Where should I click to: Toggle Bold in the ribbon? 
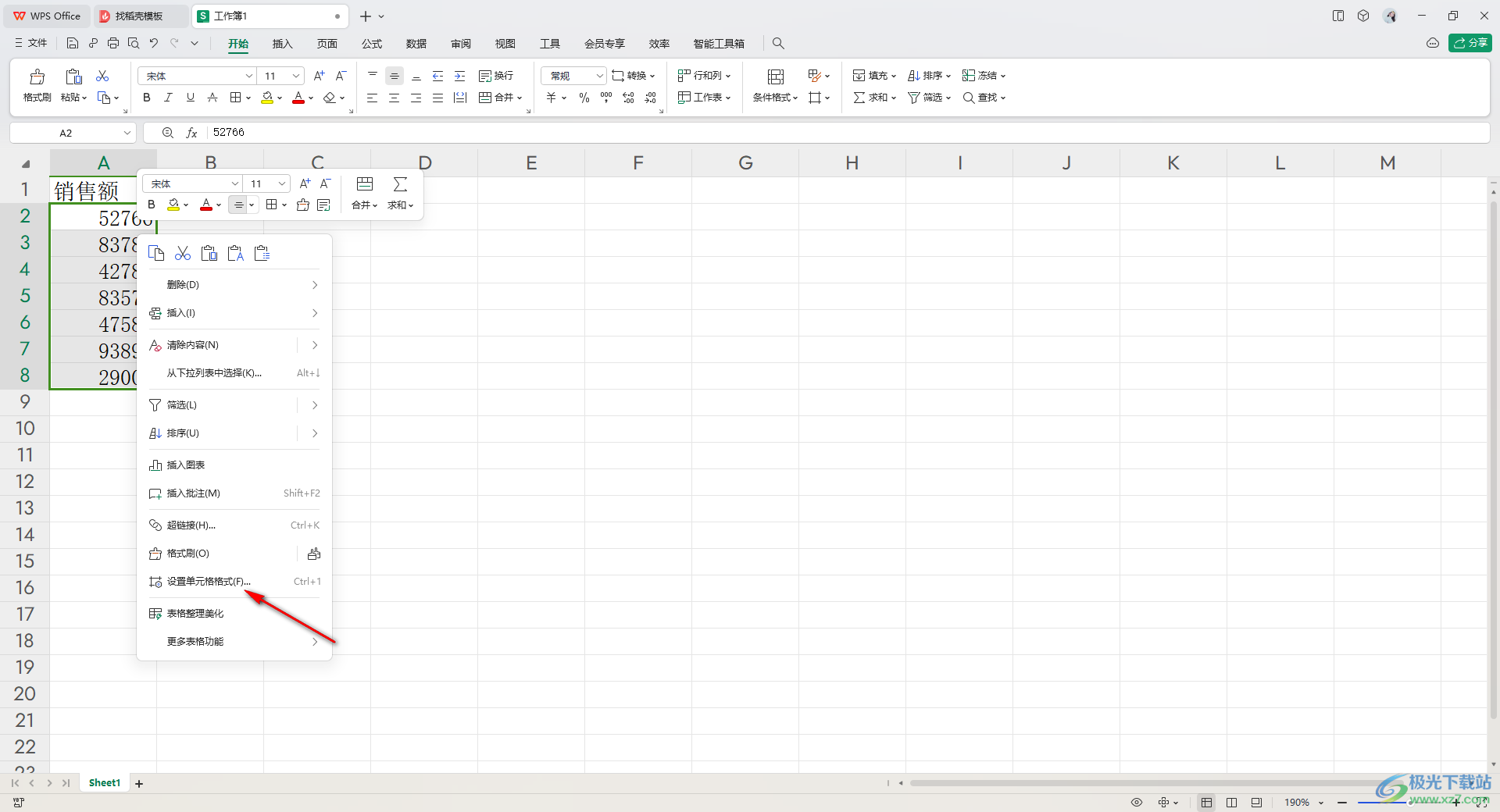tap(146, 98)
